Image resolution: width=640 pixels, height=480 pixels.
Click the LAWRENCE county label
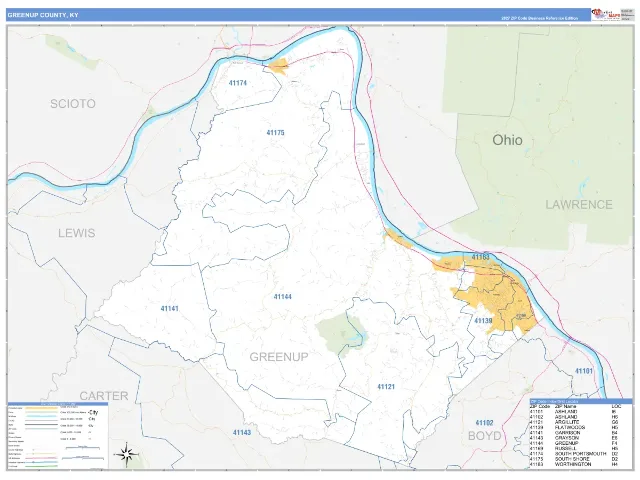[579, 204]
